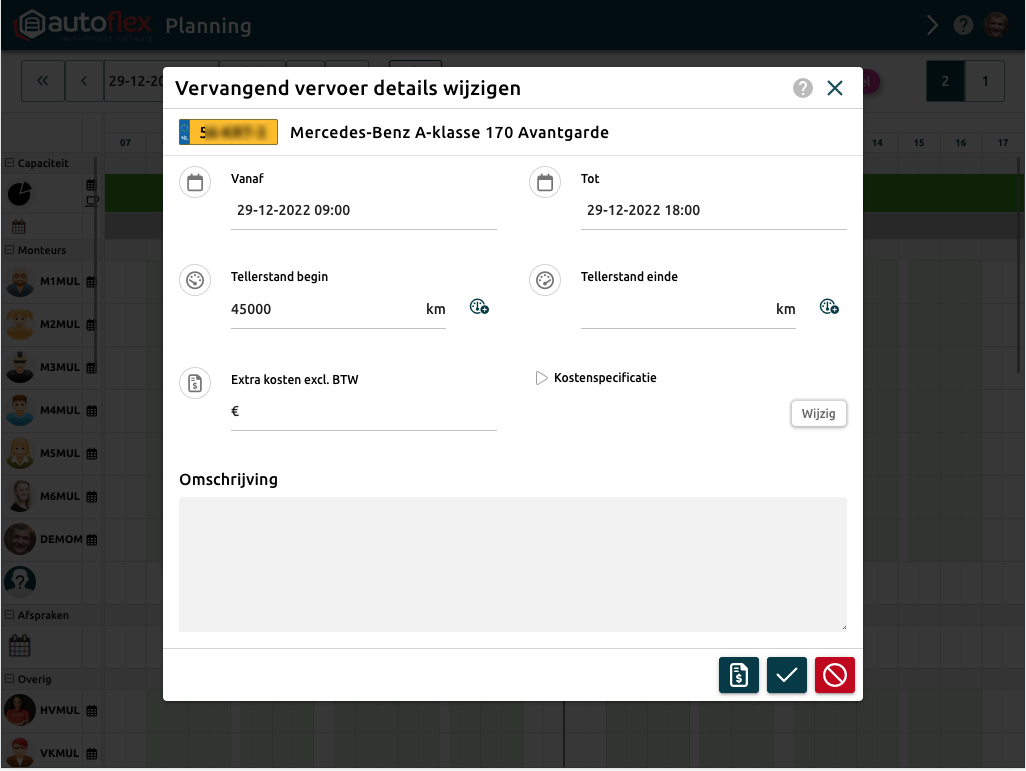This screenshot has height=771, width=1026.
Task: Expand the Kostenspecificatie section
Action: (542, 378)
